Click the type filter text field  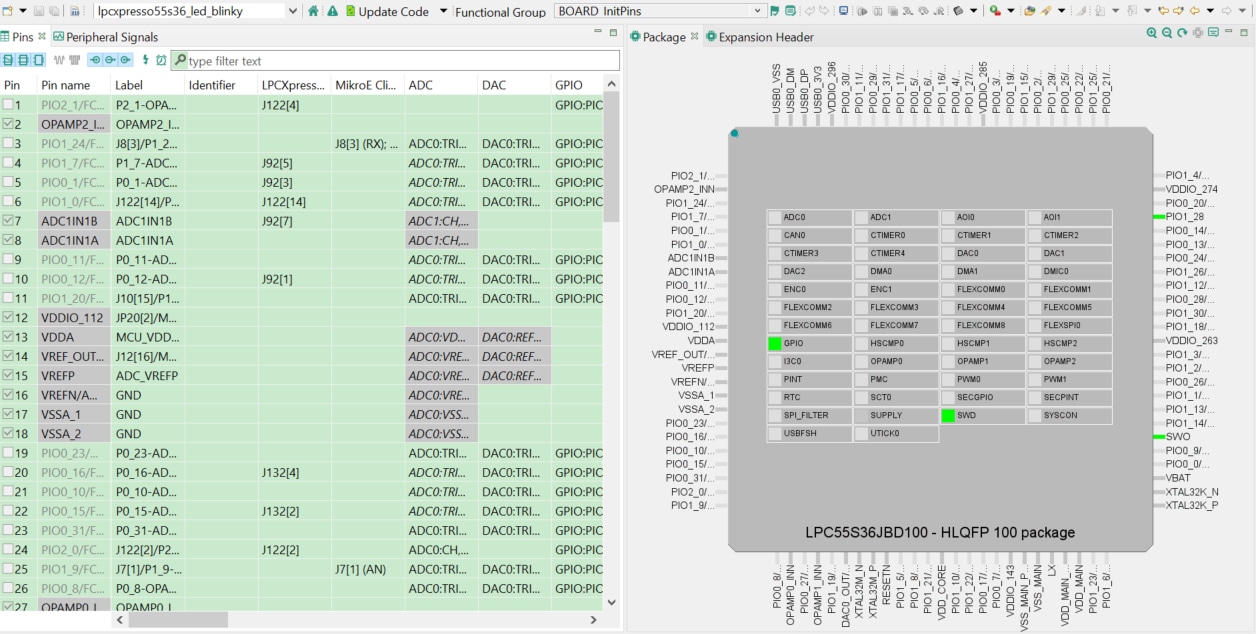click(400, 61)
